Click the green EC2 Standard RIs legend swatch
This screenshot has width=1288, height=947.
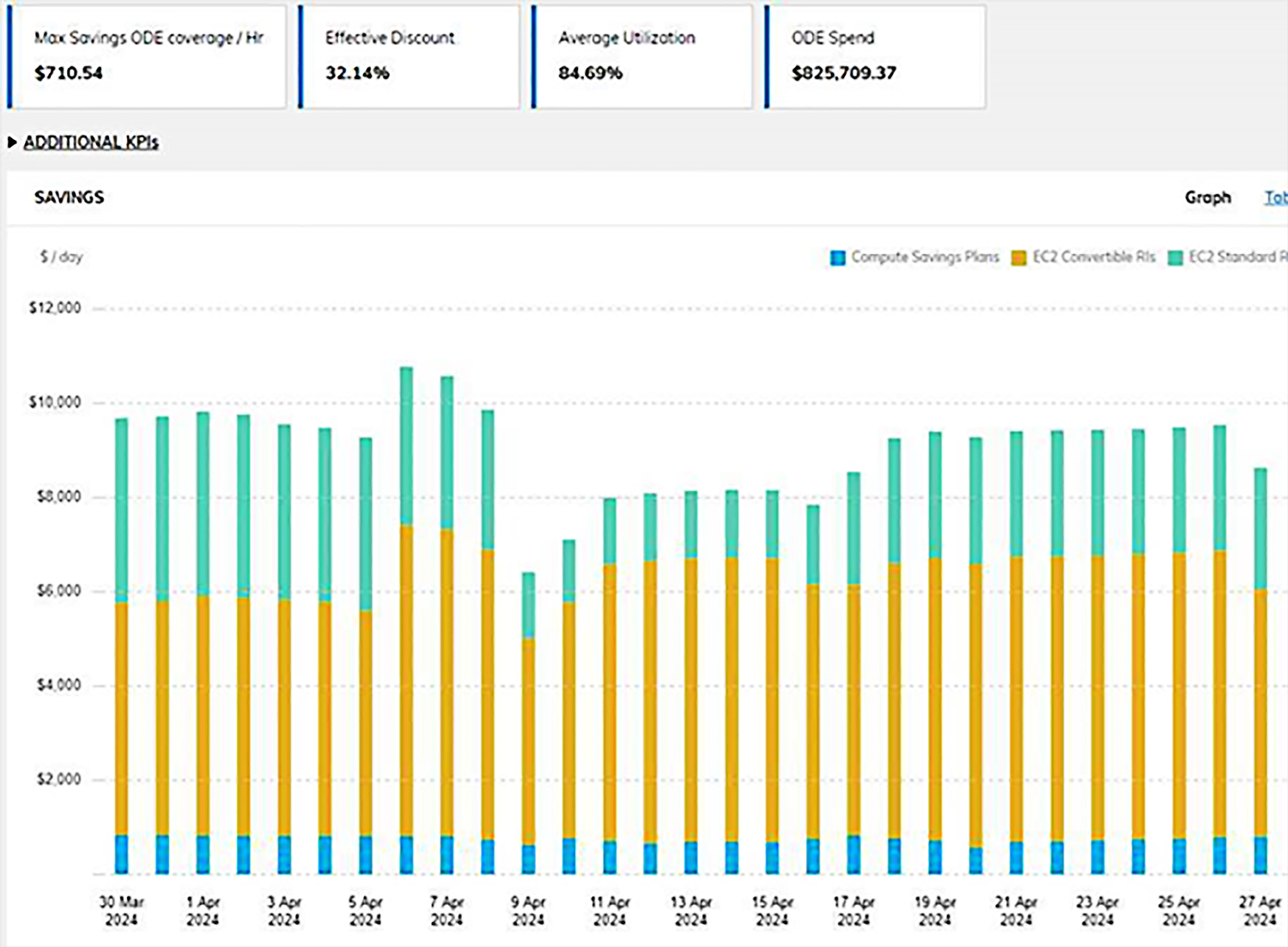click(1176, 258)
